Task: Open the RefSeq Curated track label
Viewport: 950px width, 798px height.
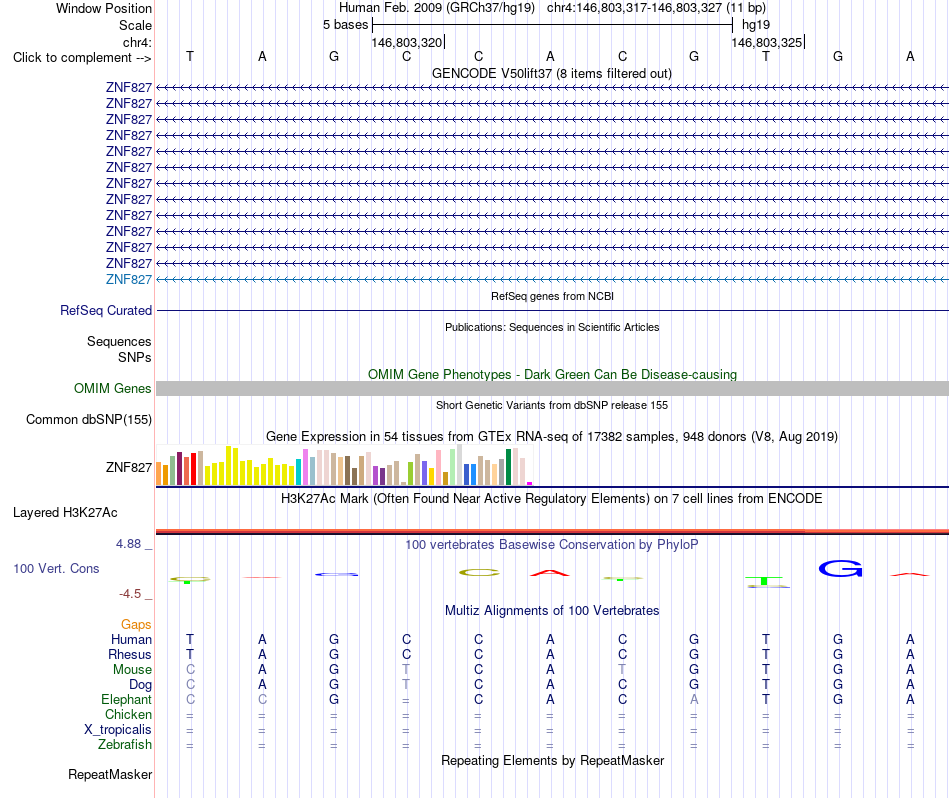Action: (105, 310)
